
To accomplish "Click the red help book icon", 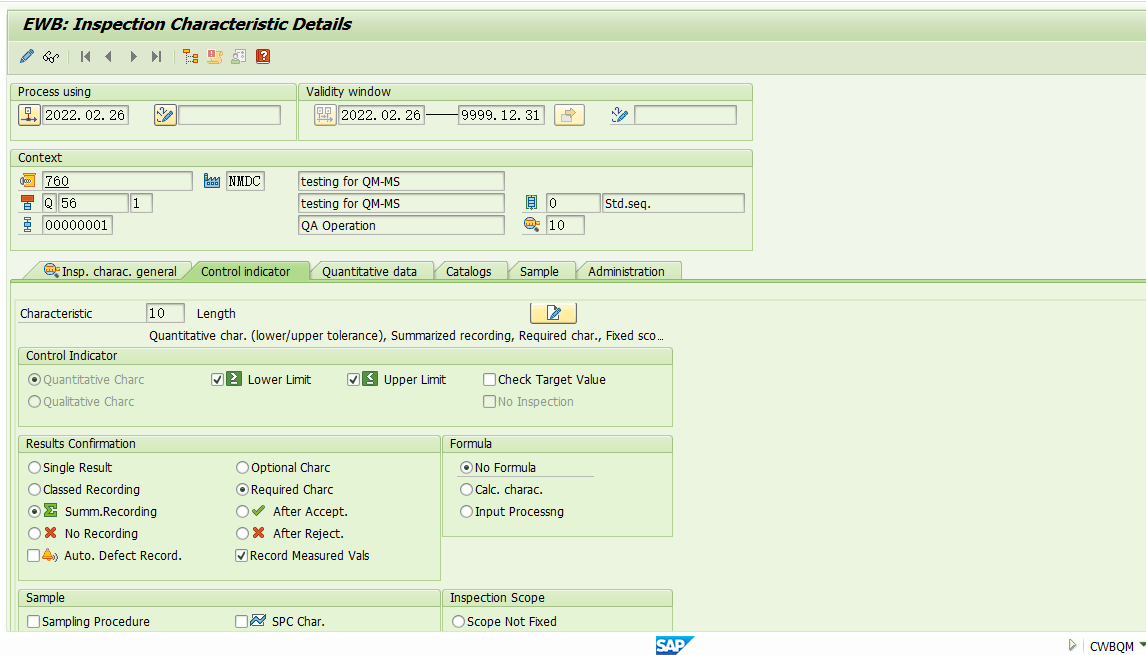I will [x=262, y=56].
